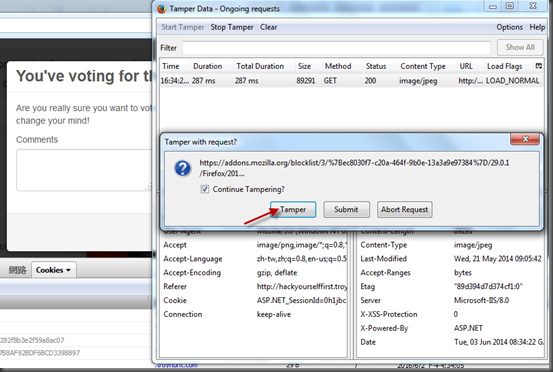
Task: Submit the request without tampering
Action: coord(346,209)
